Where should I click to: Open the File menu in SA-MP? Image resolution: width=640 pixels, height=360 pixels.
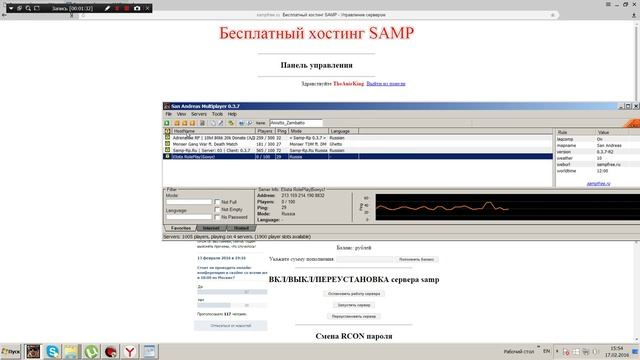pos(169,114)
